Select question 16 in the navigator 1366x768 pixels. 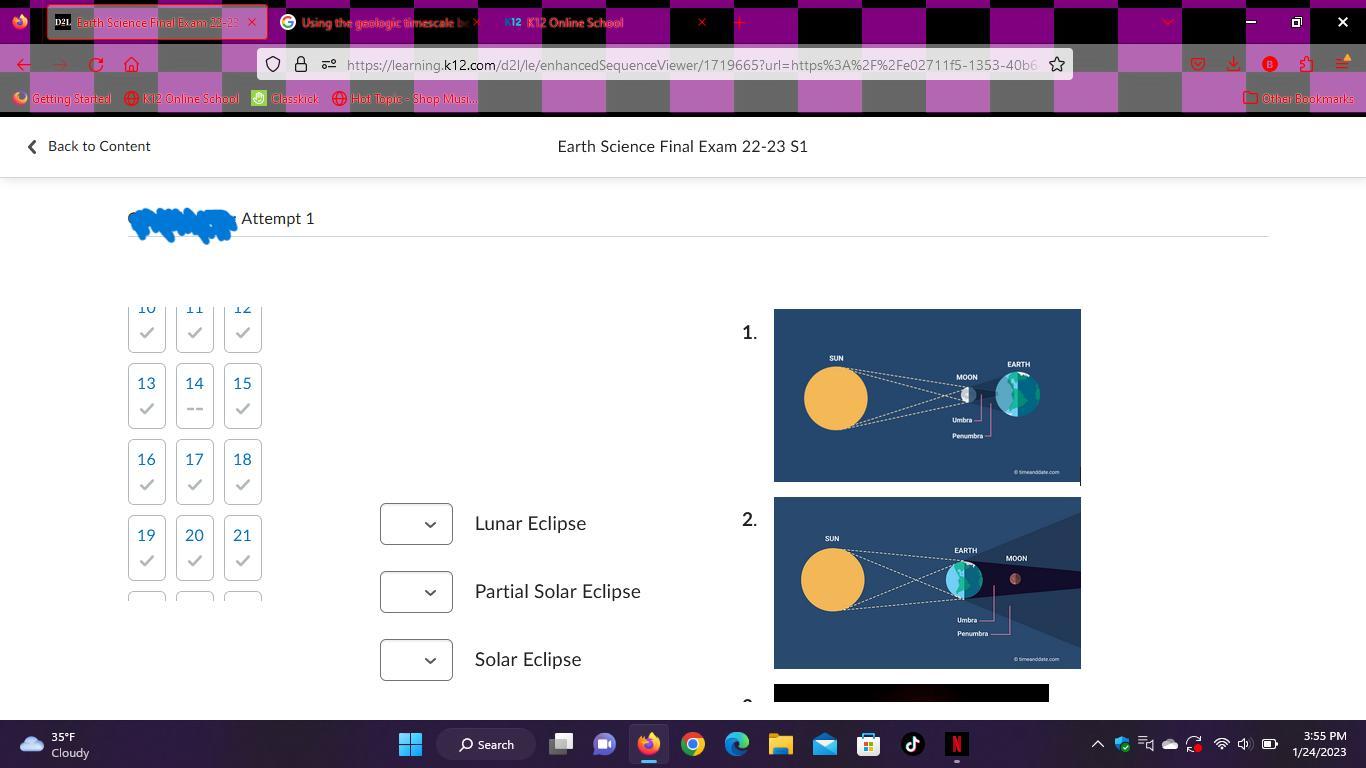(146, 471)
